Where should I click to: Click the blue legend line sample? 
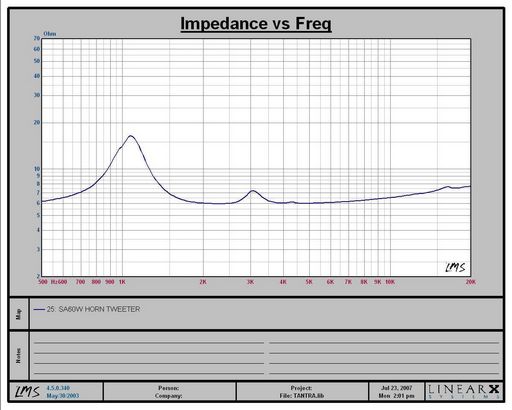[x=39, y=309]
